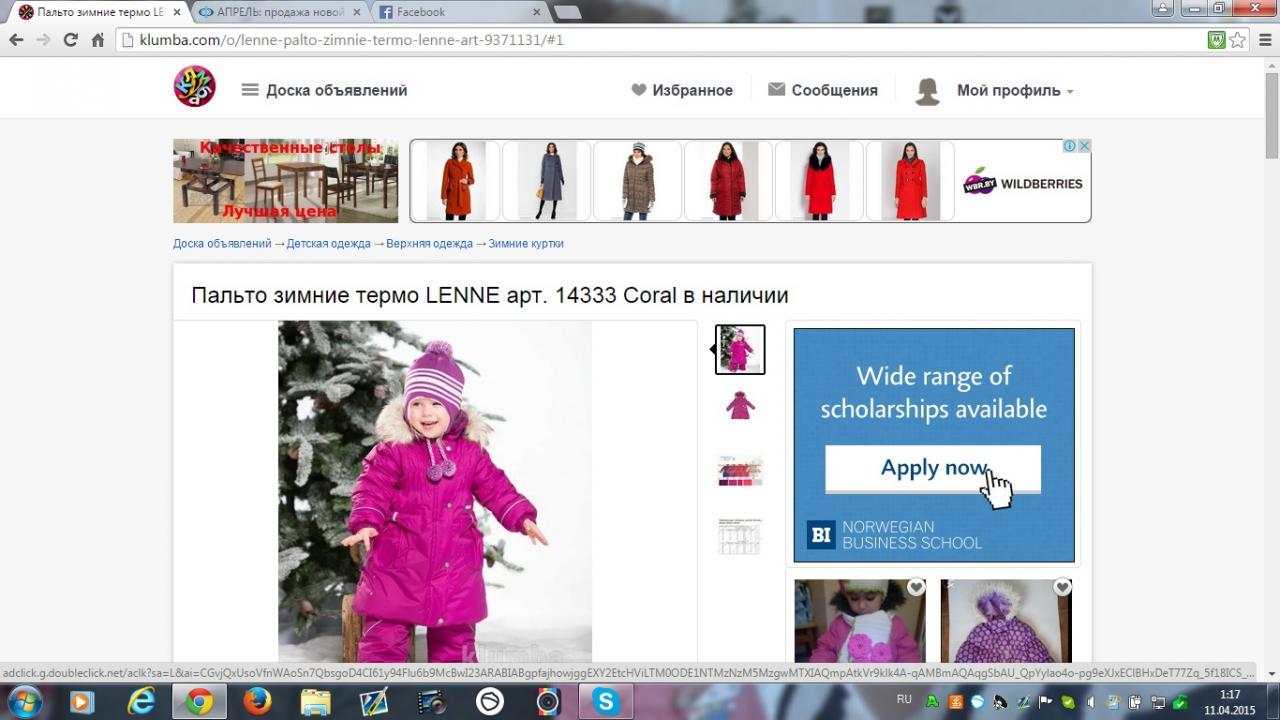Open Сообщения envelope messages
This screenshot has height=720, width=1280.
(x=822, y=90)
